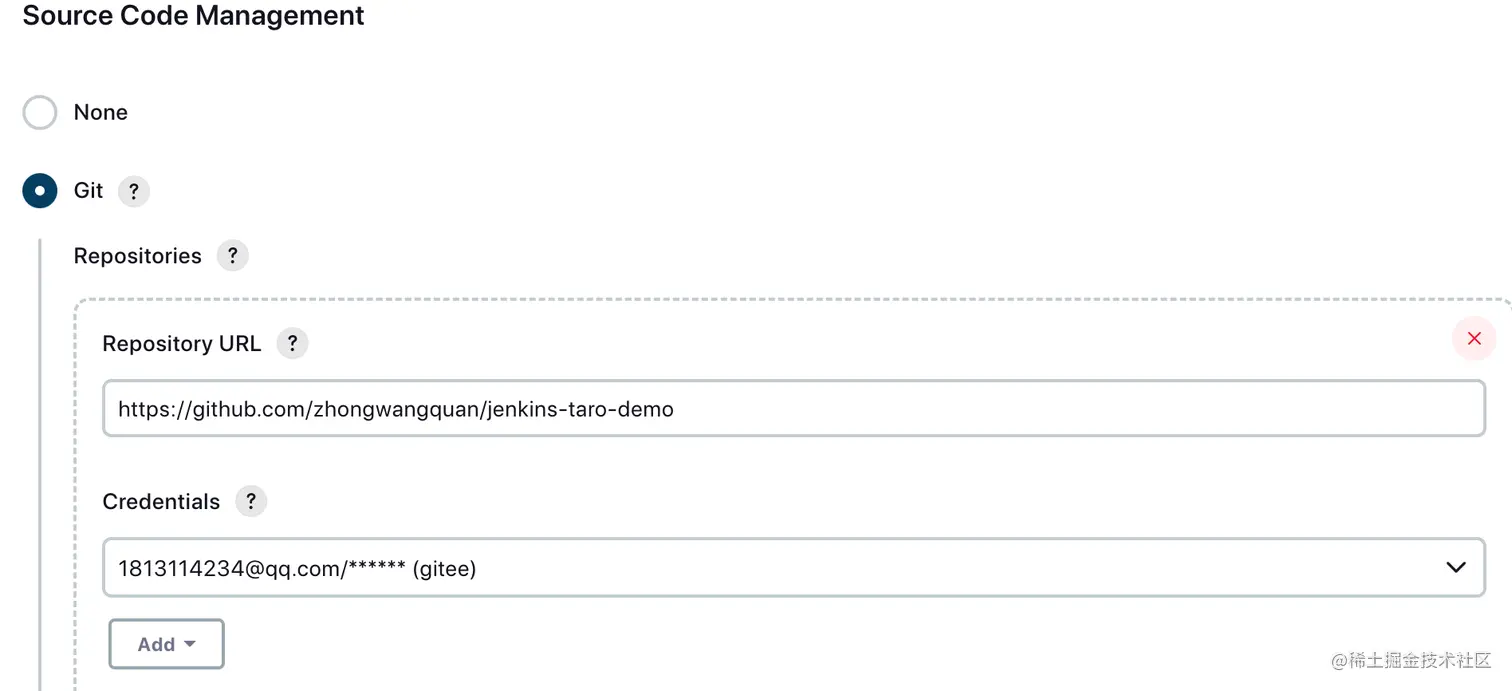Select the None radio button
This screenshot has width=1512, height=691.
coord(40,113)
